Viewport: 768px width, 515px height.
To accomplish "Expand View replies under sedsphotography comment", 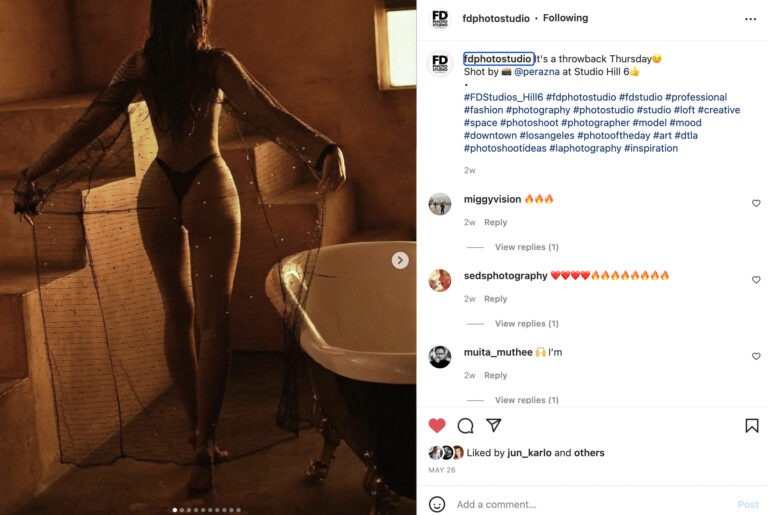I will 527,323.
